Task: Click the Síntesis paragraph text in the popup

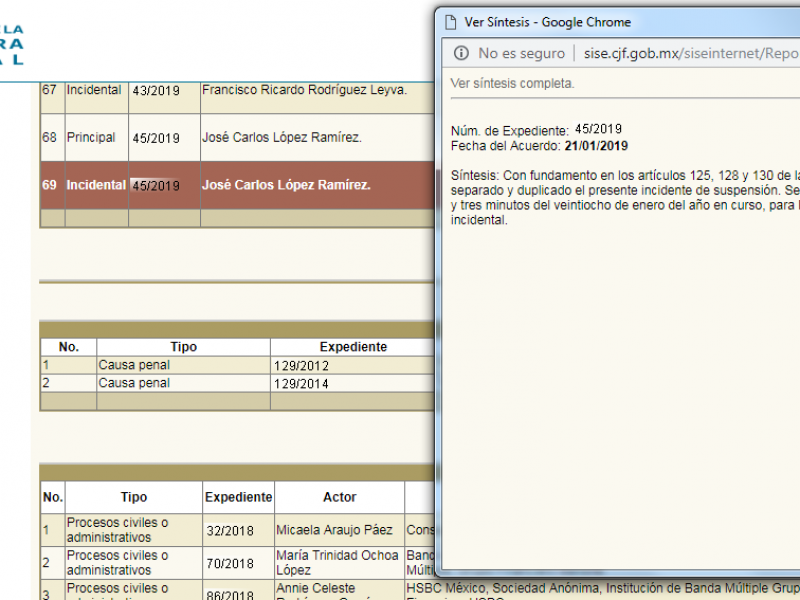Action: point(625,198)
